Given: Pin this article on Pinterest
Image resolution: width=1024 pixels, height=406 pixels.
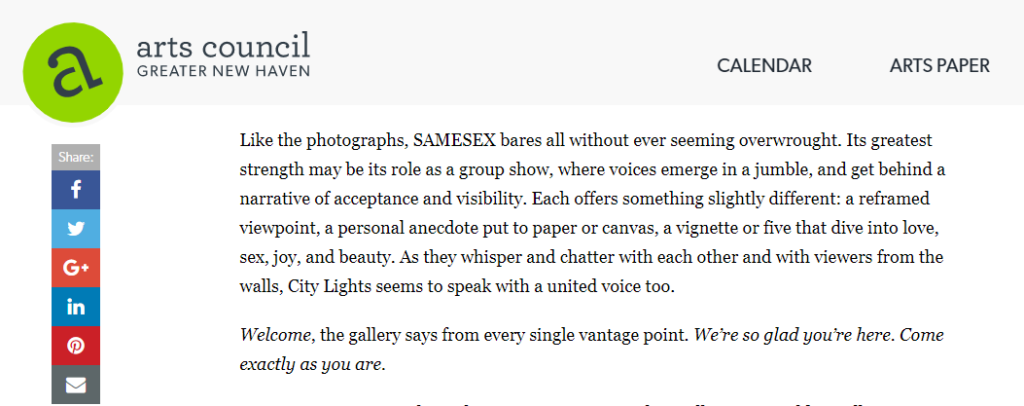Looking at the screenshot, I should coord(76,346).
